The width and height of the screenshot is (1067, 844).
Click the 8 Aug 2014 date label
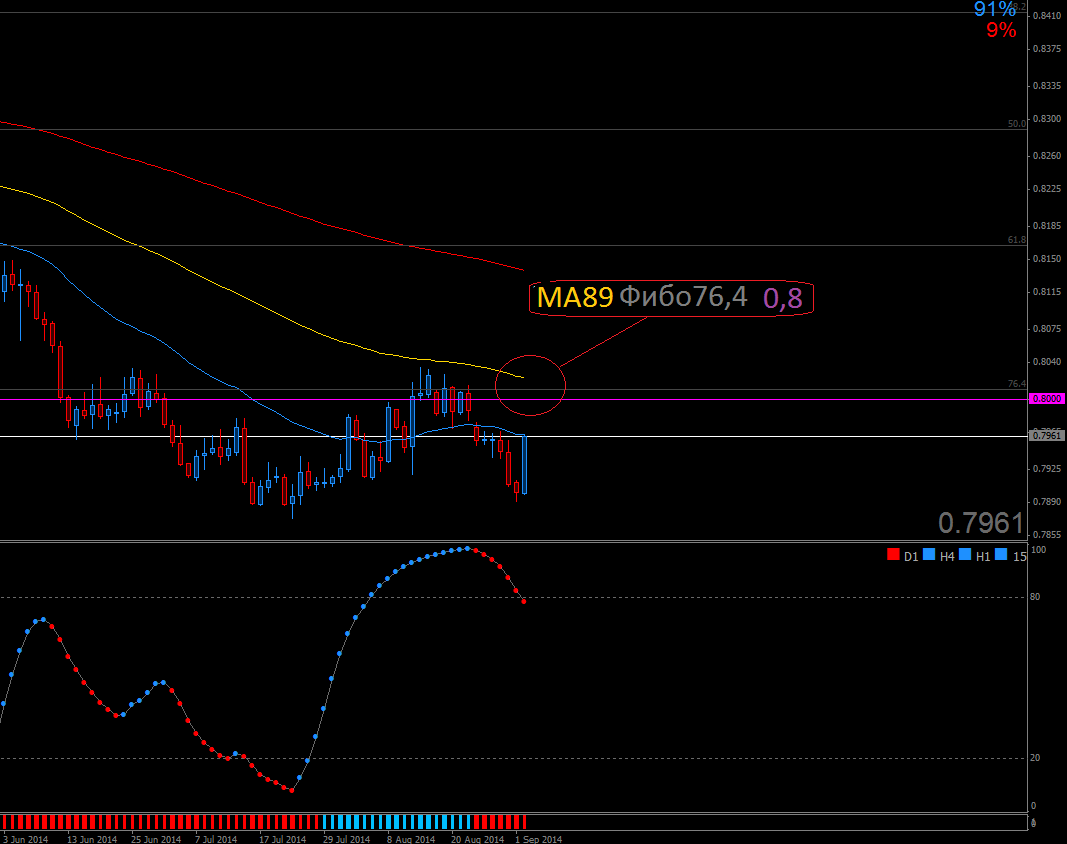(x=411, y=839)
